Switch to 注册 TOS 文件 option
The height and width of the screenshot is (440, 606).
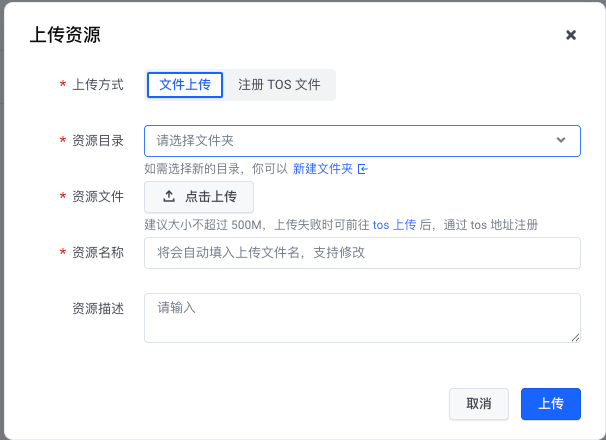tap(279, 85)
